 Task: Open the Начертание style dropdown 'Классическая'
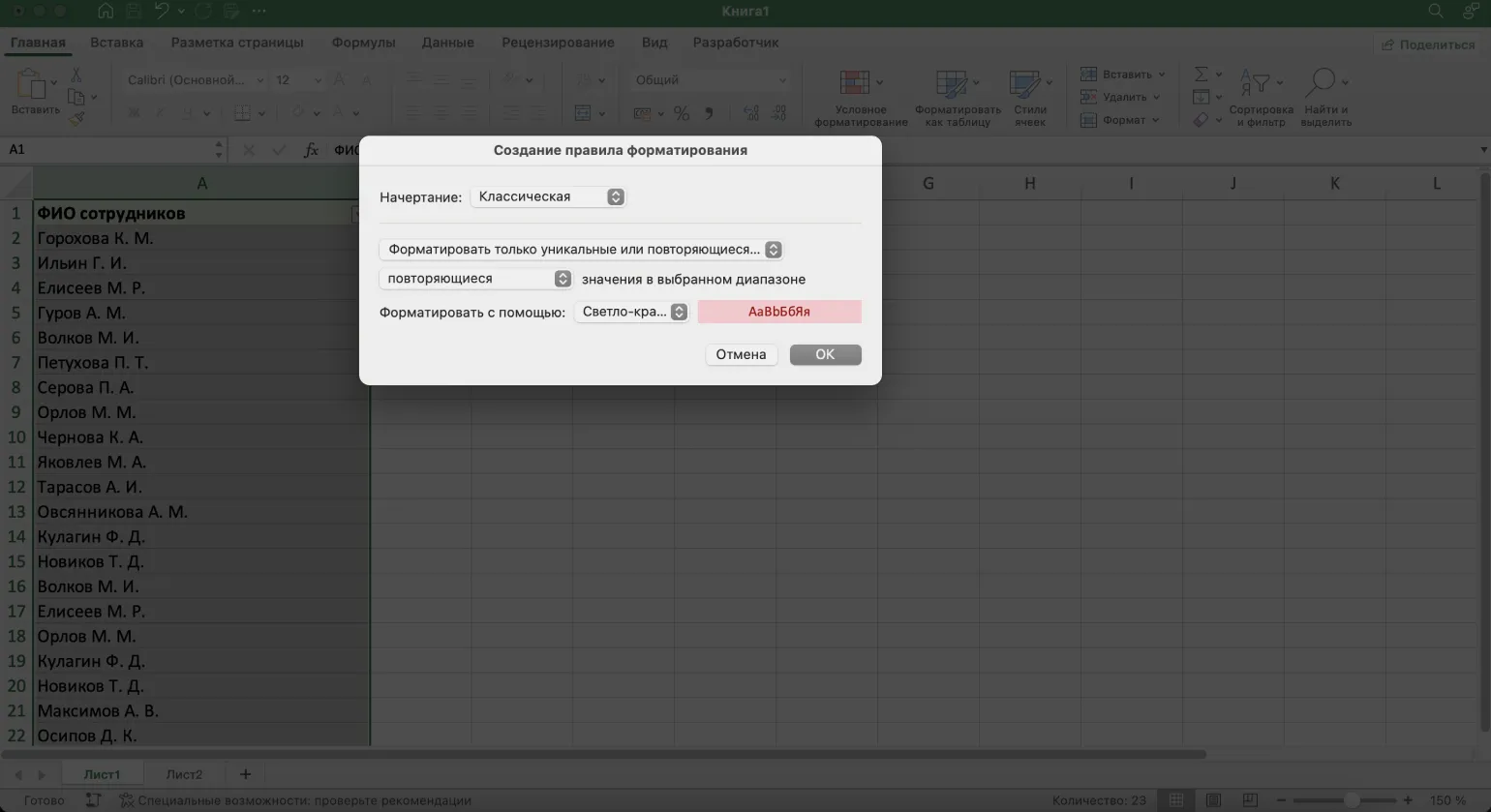pos(548,196)
